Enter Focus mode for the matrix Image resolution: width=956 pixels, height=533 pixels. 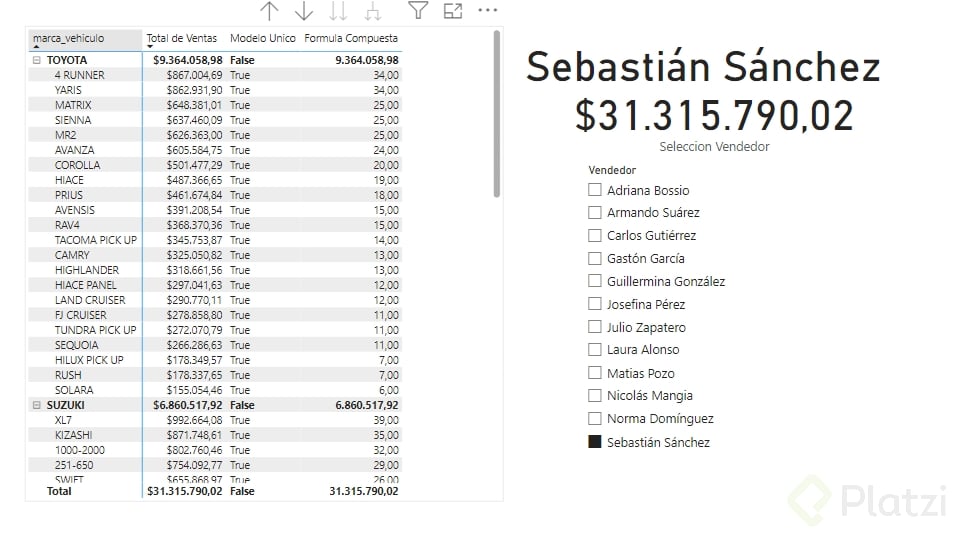click(x=453, y=11)
